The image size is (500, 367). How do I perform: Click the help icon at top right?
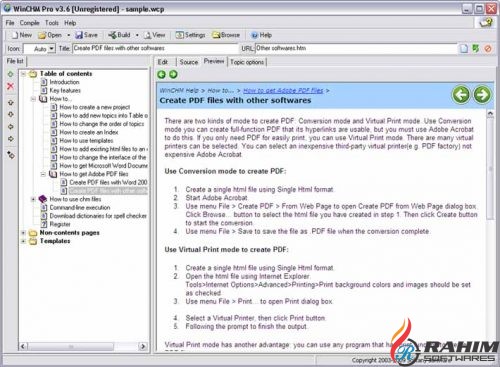tap(485, 22)
